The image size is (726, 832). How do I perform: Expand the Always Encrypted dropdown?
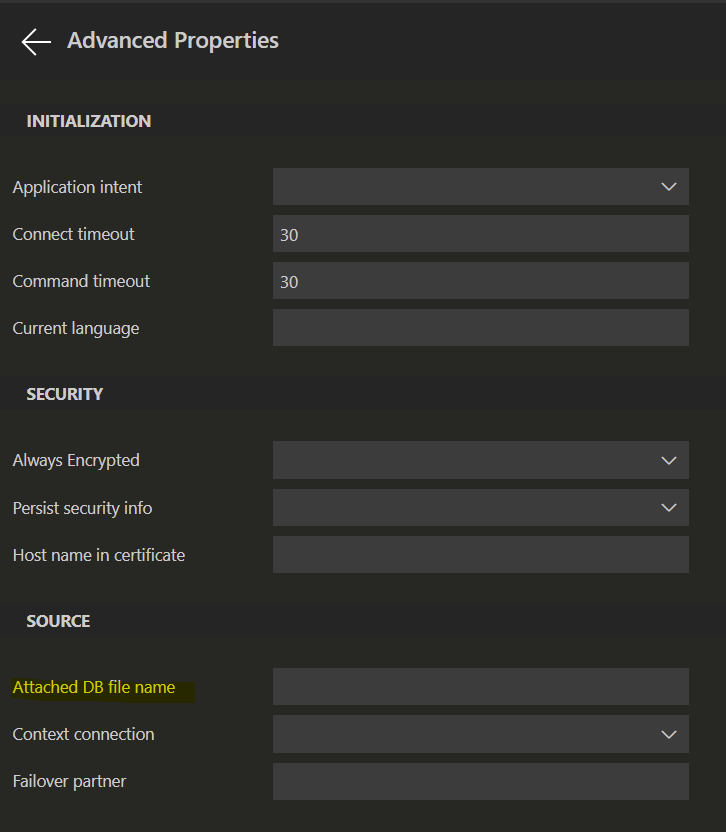click(480, 460)
